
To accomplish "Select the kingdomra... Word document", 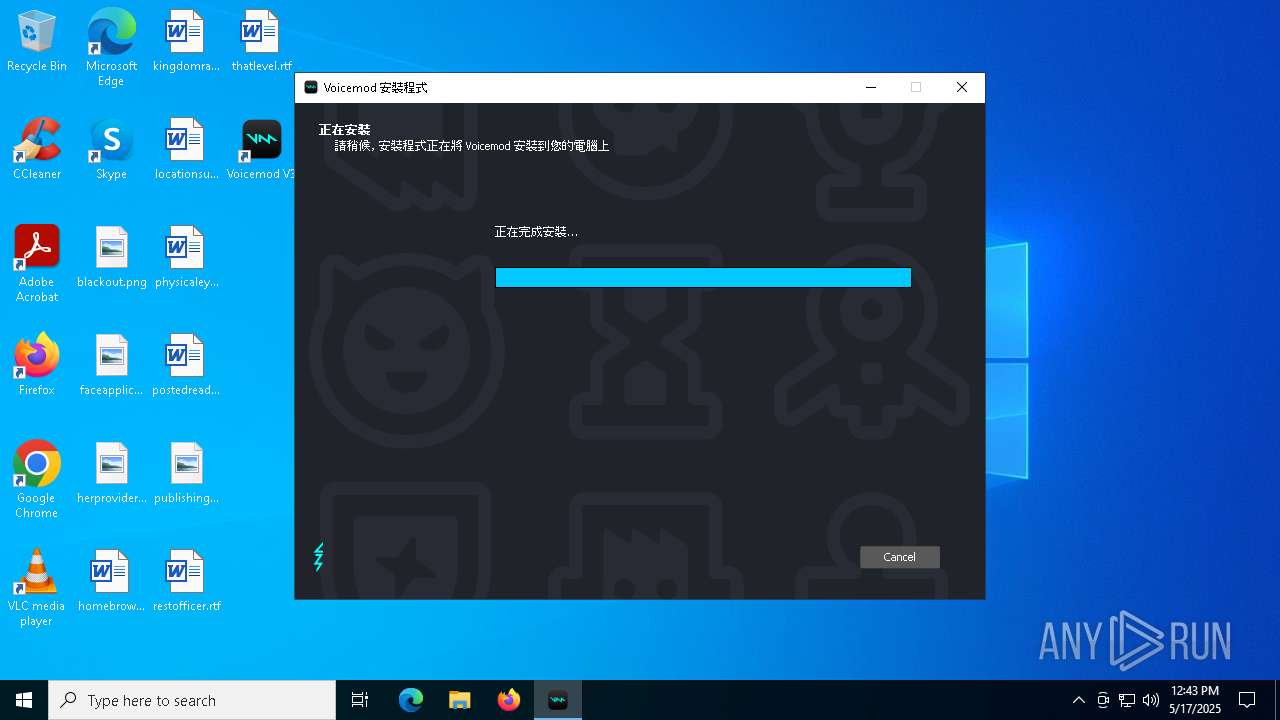I will (186, 42).
